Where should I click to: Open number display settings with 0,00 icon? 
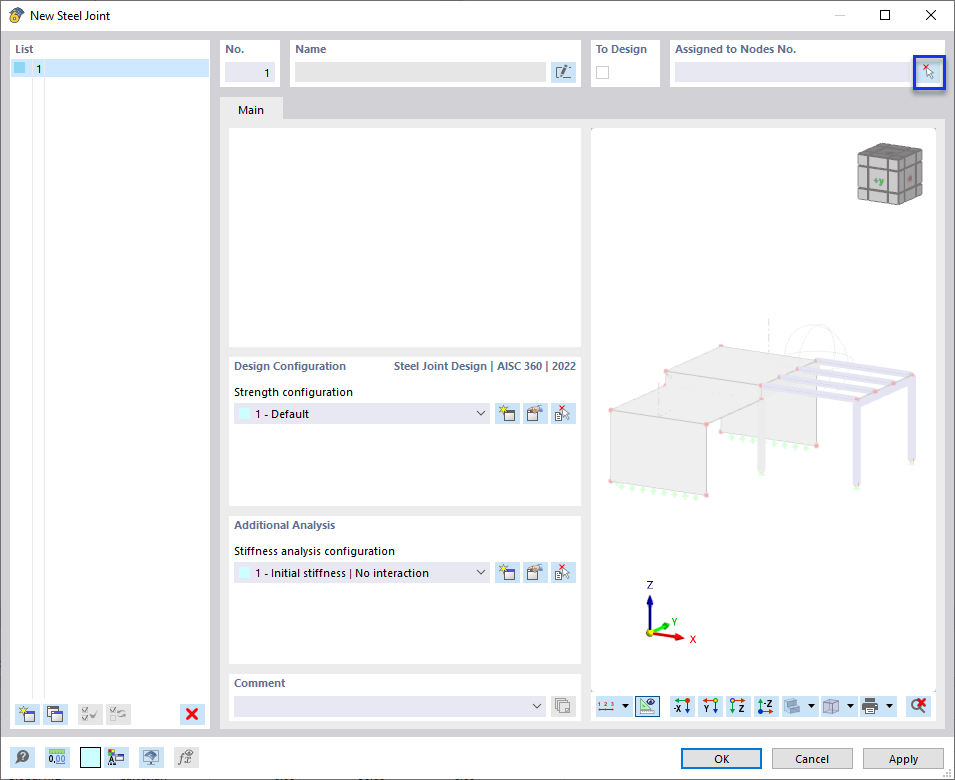pyautogui.click(x=57, y=757)
